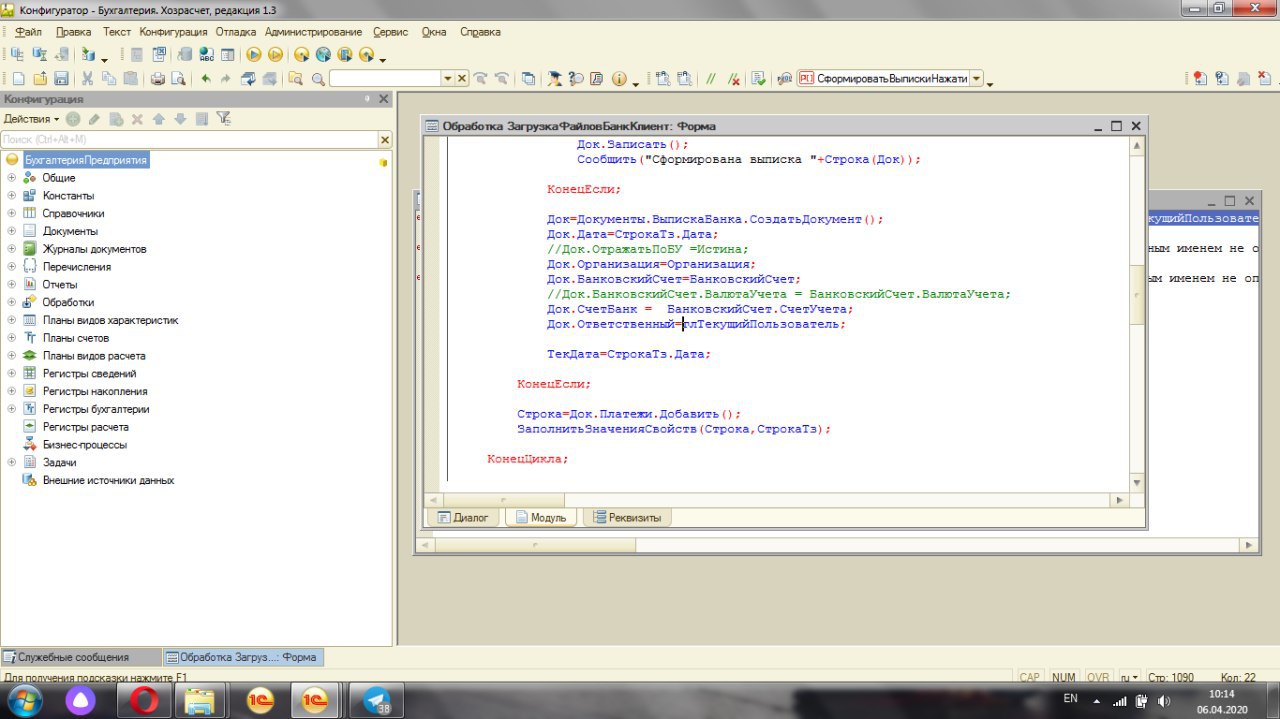Open Telegram from the Windows taskbar

click(x=376, y=700)
